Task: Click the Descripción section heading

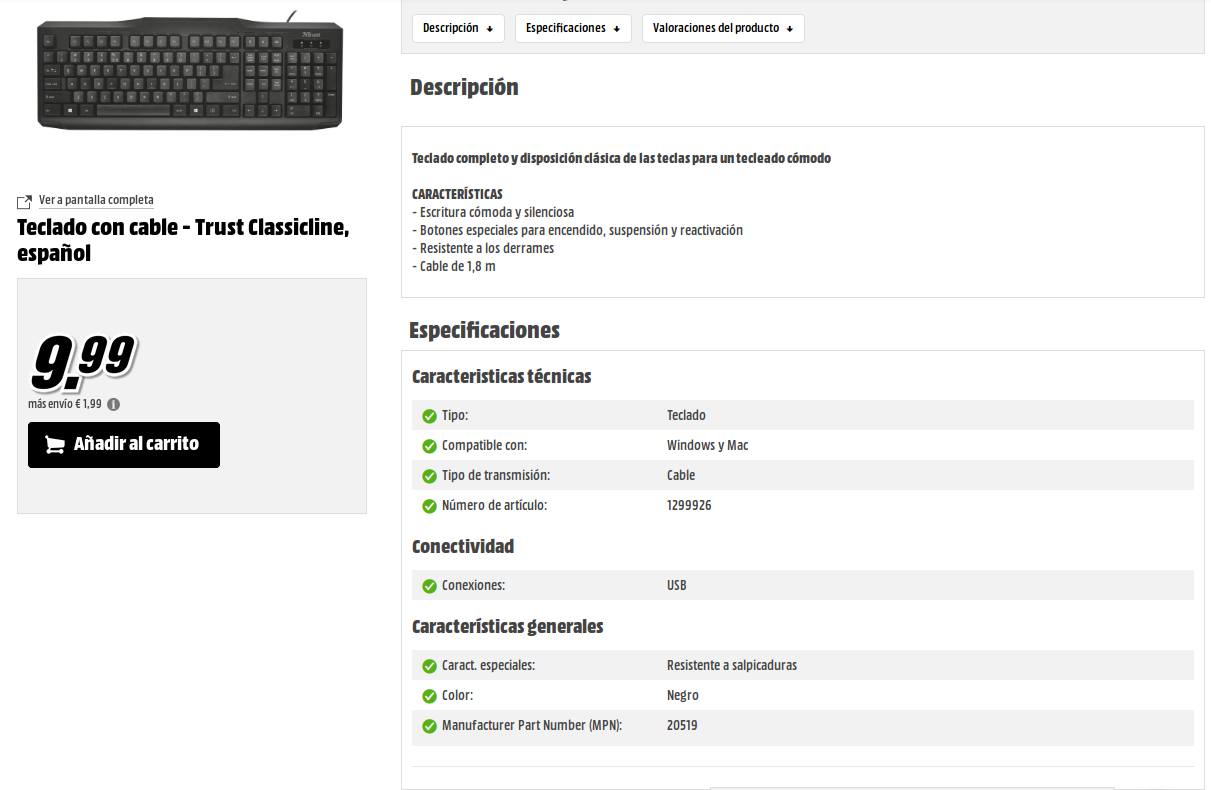Action: pos(464,87)
